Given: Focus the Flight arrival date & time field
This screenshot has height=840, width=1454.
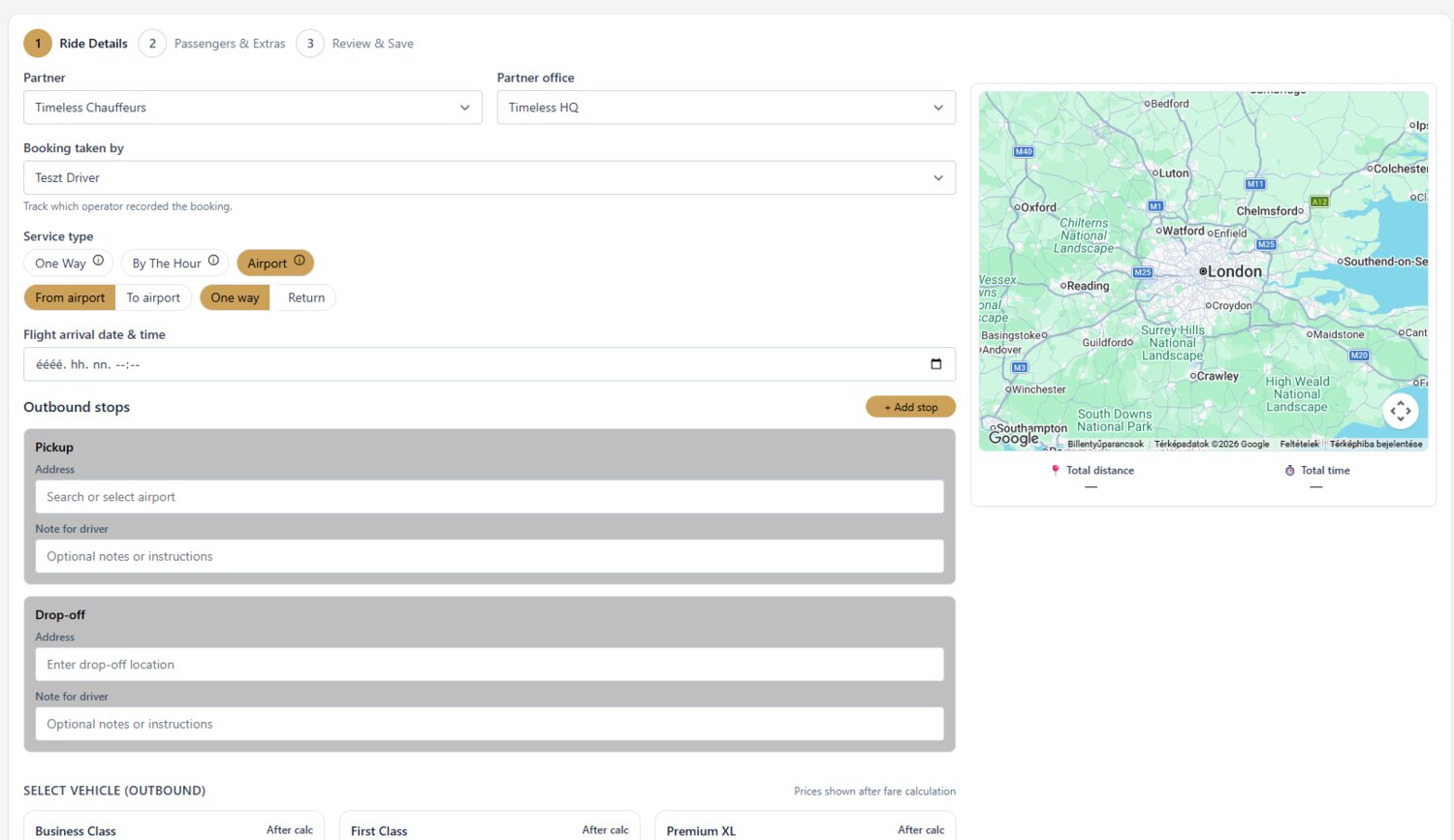Looking at the screenshot, I should click(x=490, y=364).
